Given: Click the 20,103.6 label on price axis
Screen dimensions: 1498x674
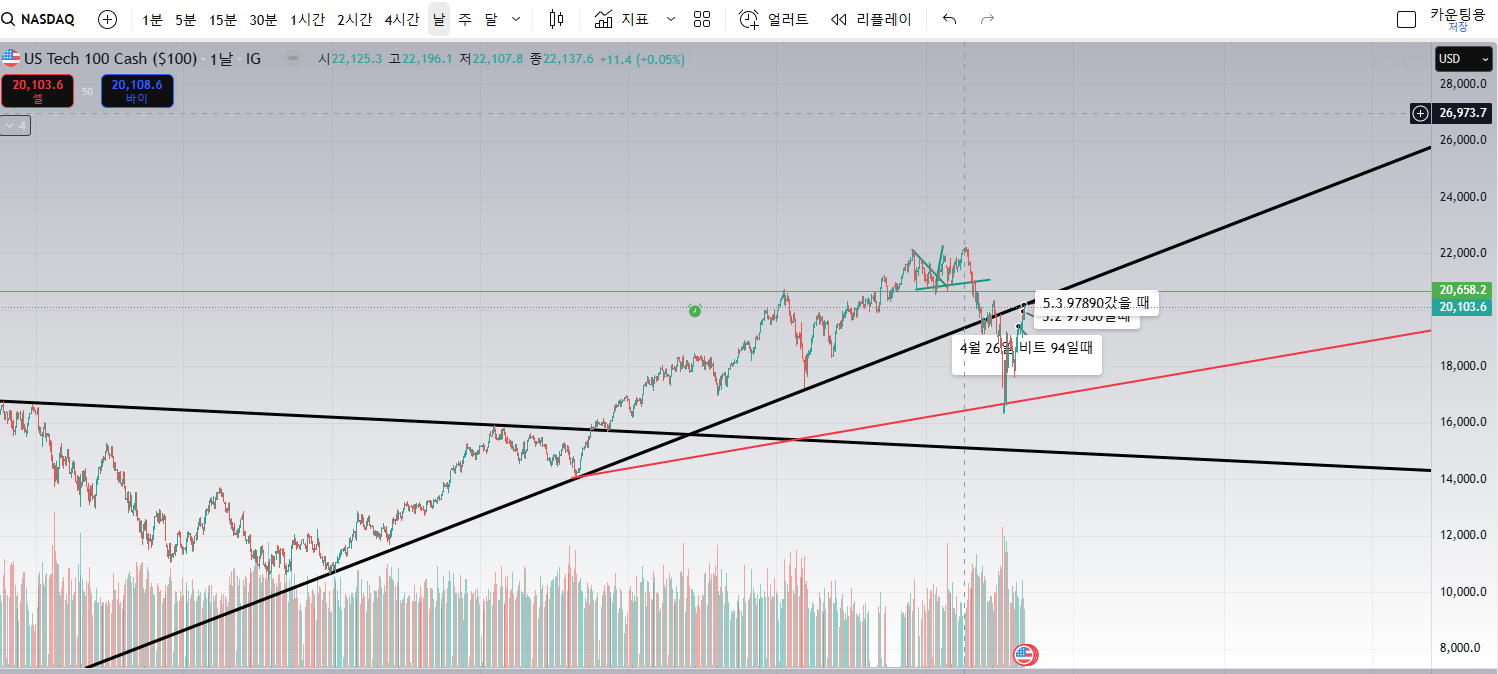Looking at the screenshot, I should [1463, 307].
